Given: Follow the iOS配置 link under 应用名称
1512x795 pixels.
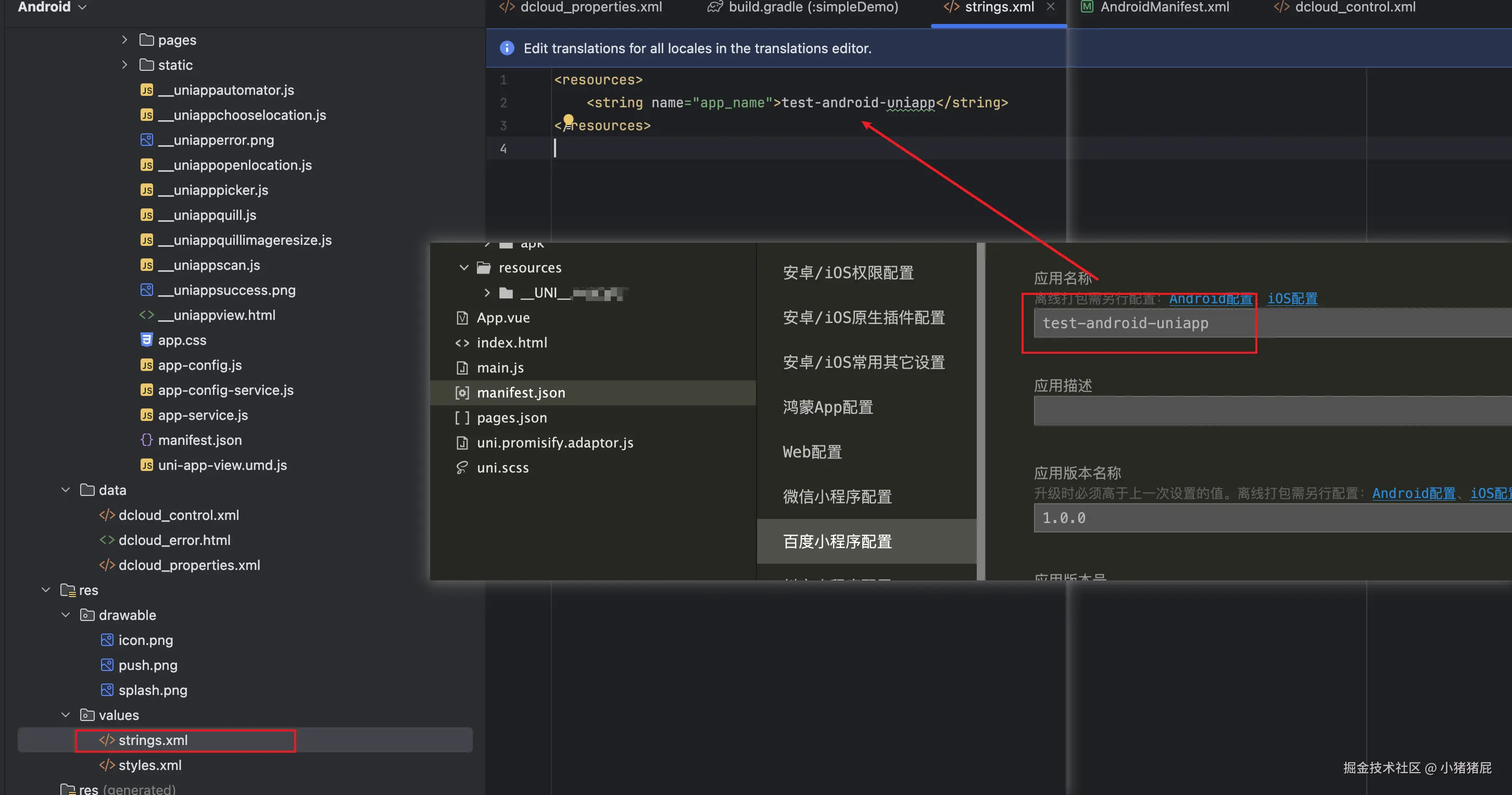Looking at the screenshot, I should click(x=1292, y=299).
